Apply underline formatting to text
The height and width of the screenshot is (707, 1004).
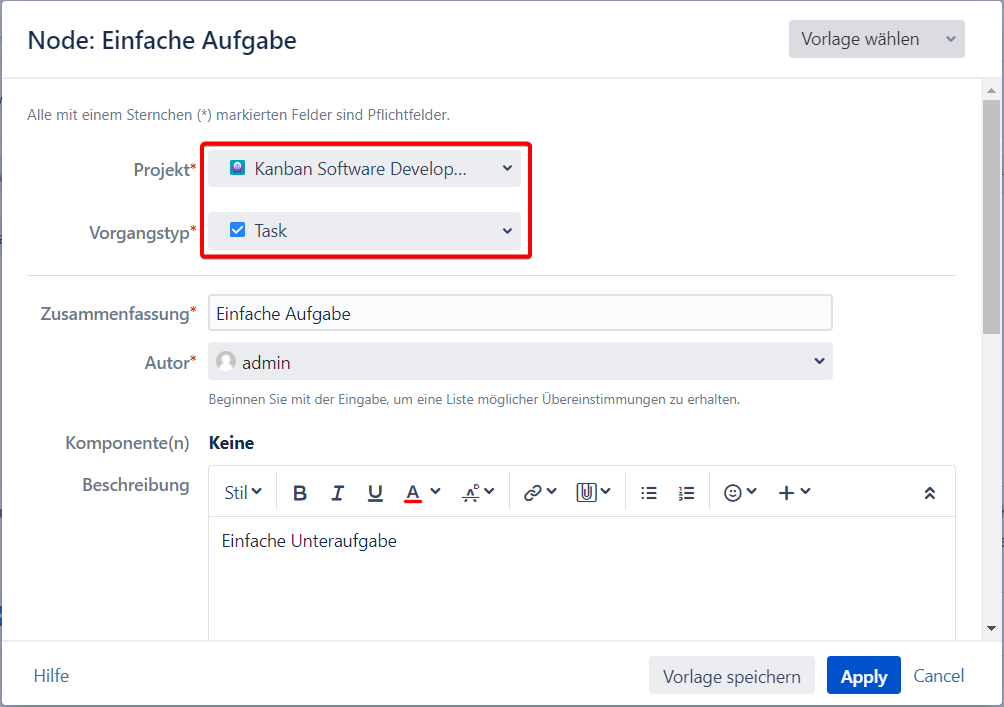(x=375, y=493)
